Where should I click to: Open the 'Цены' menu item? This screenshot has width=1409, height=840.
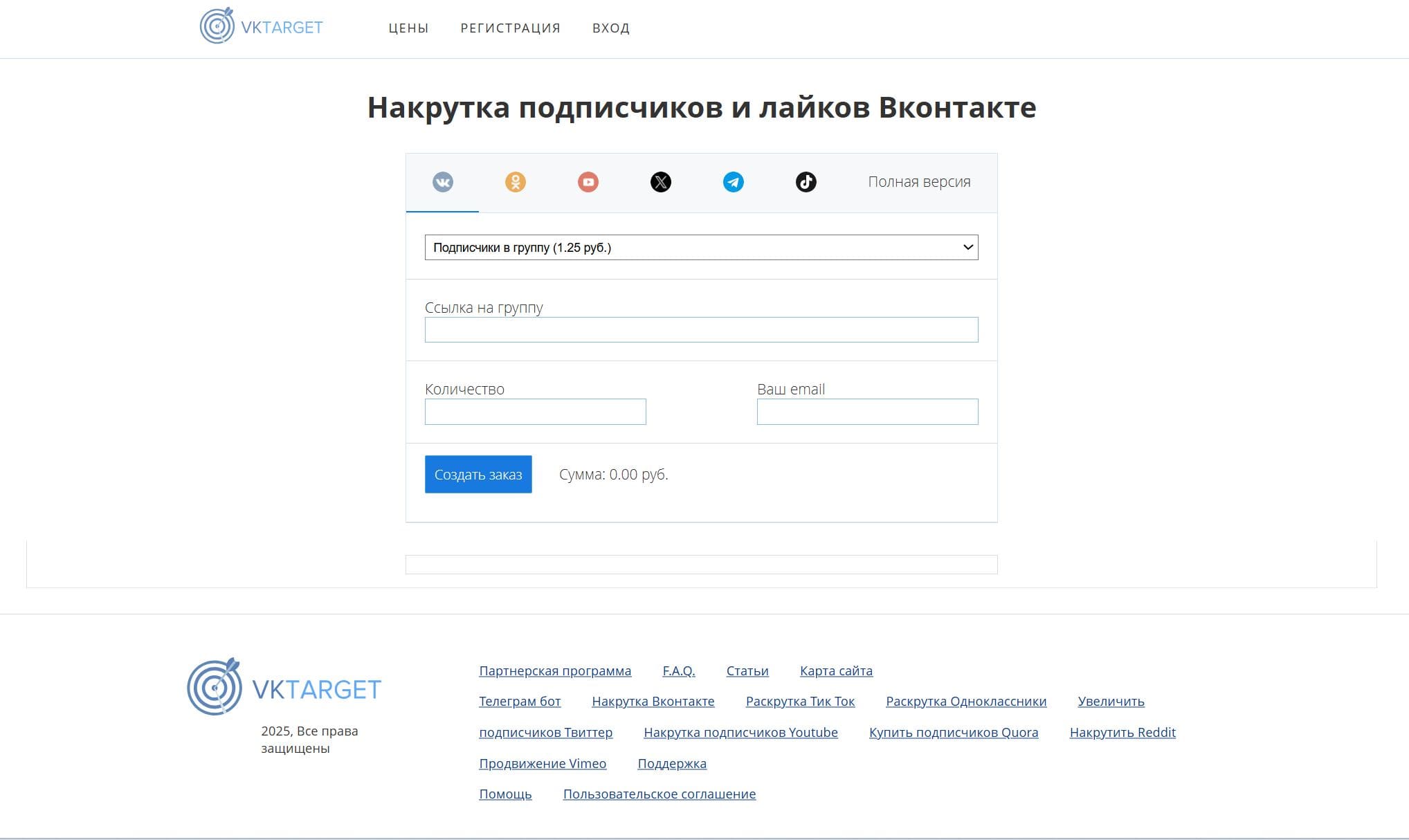click(x=408, y=28)
